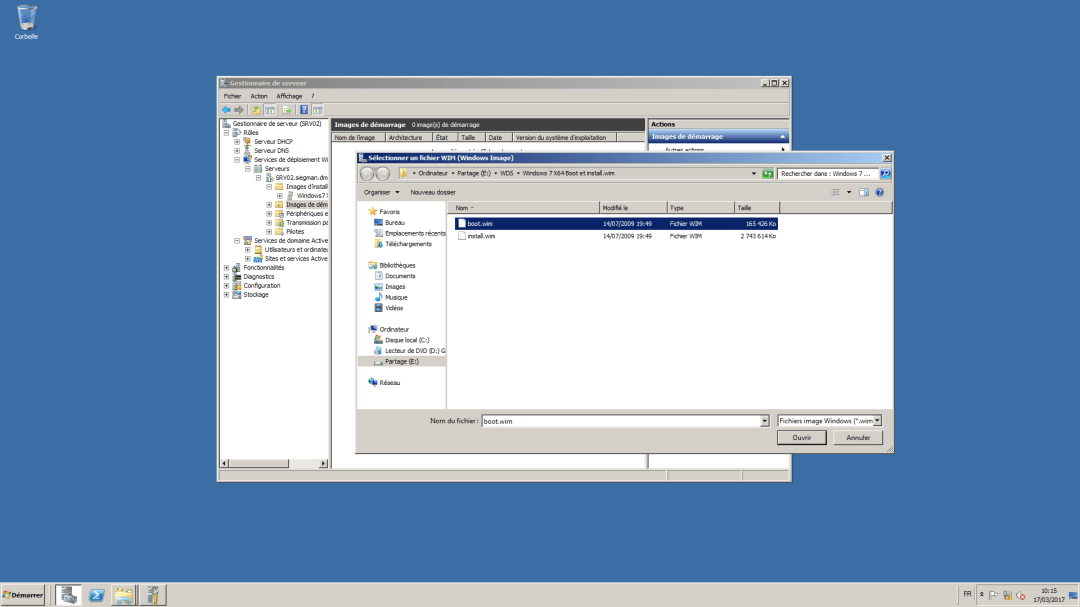This screenshot has width=1080, height=607.
Task: Open the Fichier menu in Server Manager
Action: tap(232, 96)
